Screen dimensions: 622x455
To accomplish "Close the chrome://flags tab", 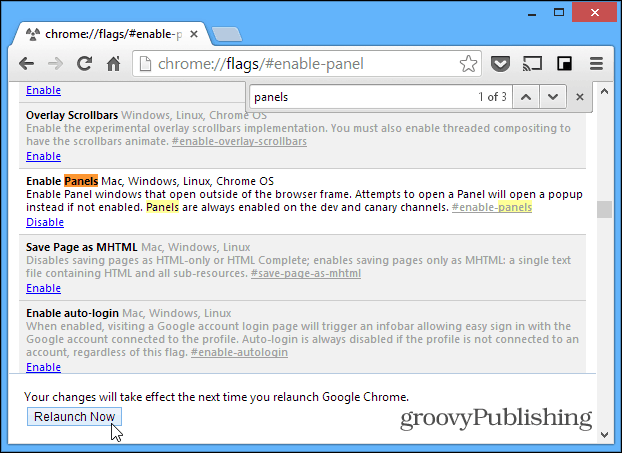I will pos(194,35).
